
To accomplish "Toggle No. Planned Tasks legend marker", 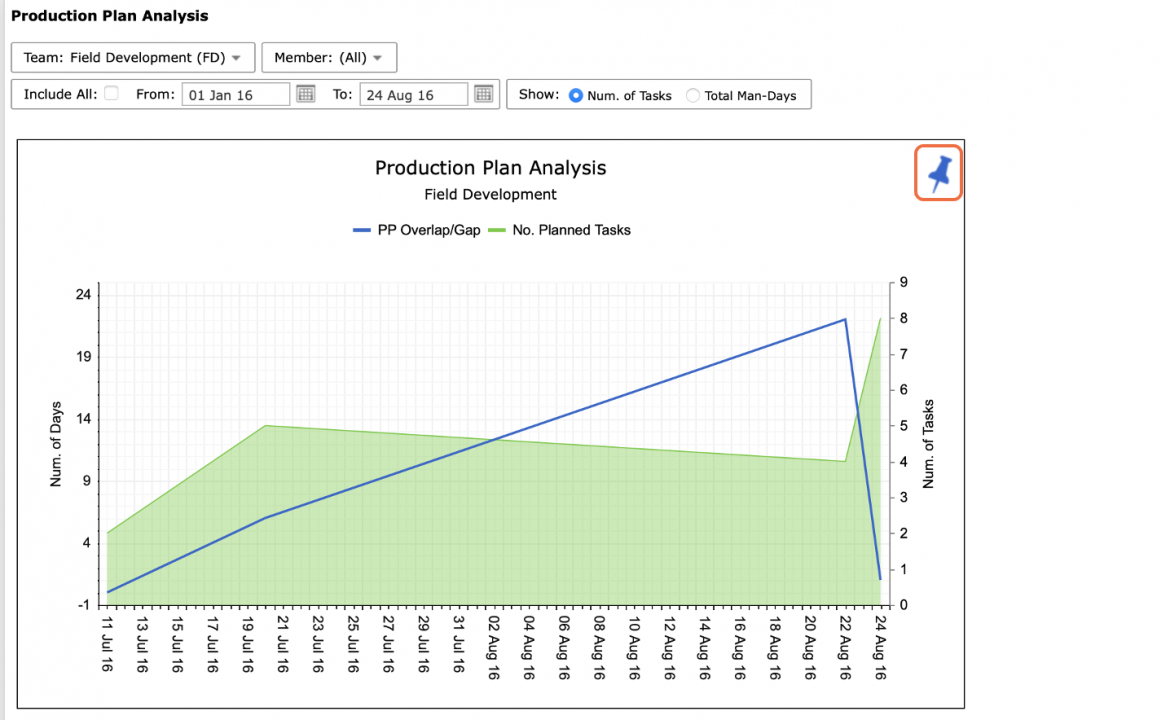I will (497, 231).
